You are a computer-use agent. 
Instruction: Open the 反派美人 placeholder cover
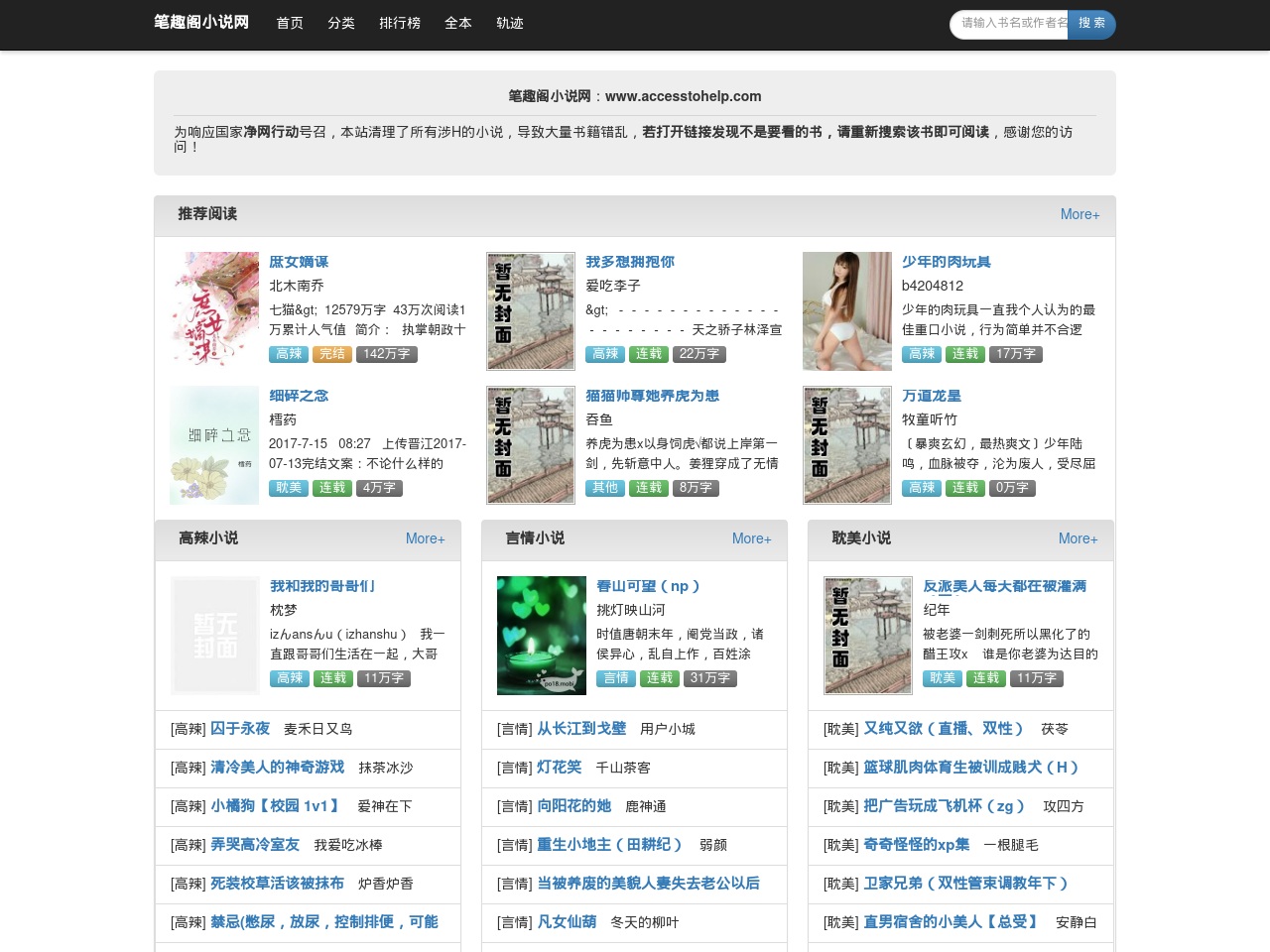tap(868, 636)
